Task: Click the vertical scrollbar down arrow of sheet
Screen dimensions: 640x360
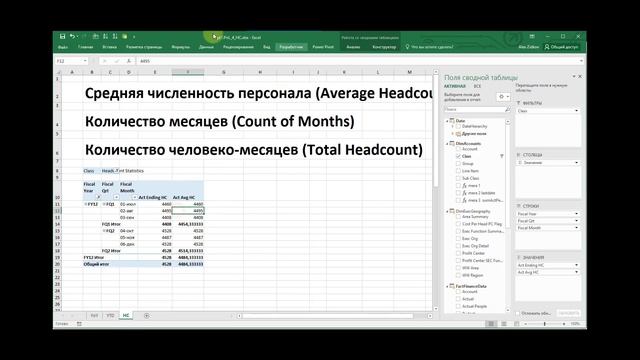Action: click(436, 309)
